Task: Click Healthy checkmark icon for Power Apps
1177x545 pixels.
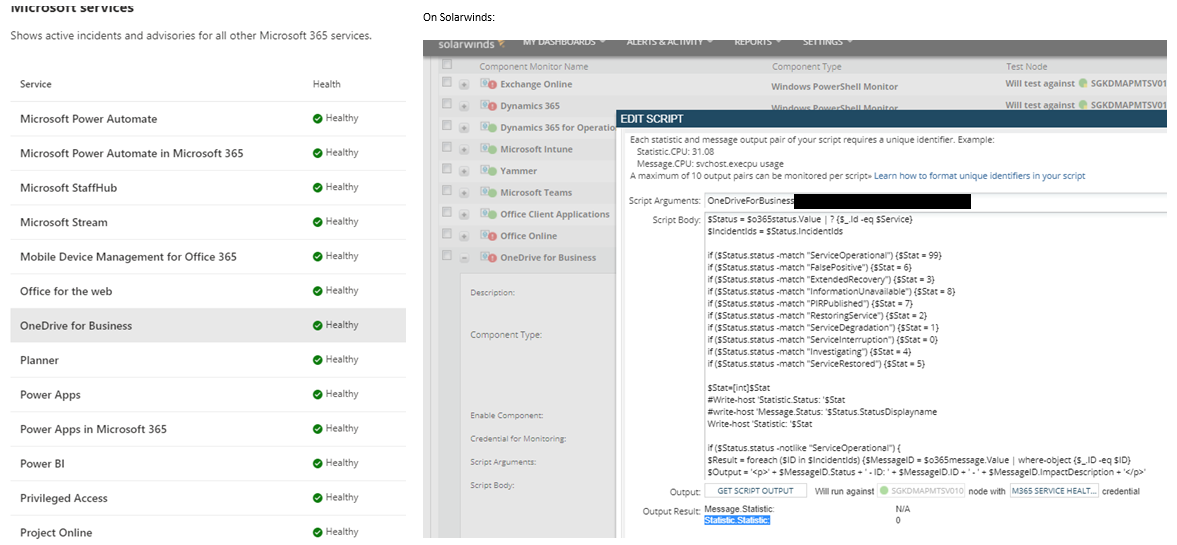Action: click(x=318, y=395)
